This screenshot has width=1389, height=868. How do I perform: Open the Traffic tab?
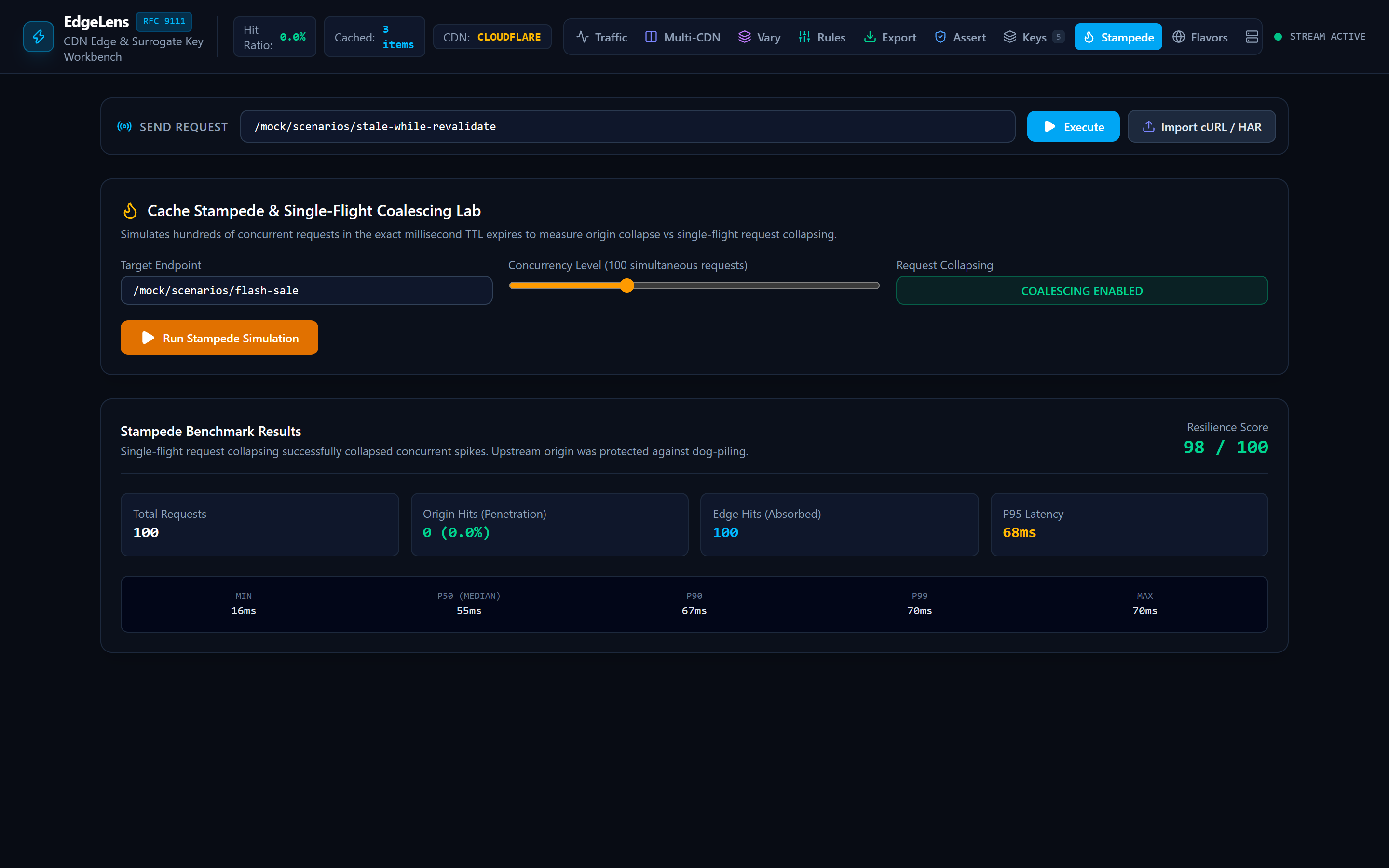click(x=601, y=37)
